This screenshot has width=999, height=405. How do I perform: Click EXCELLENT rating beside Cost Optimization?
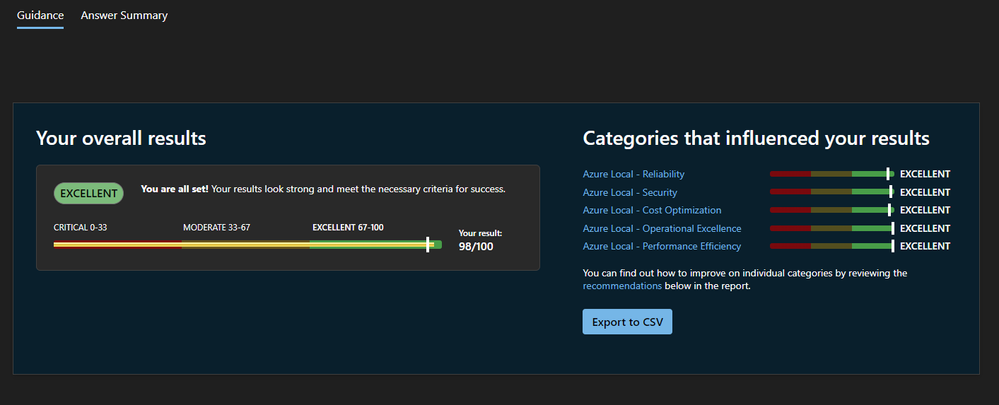coord(925,210)
